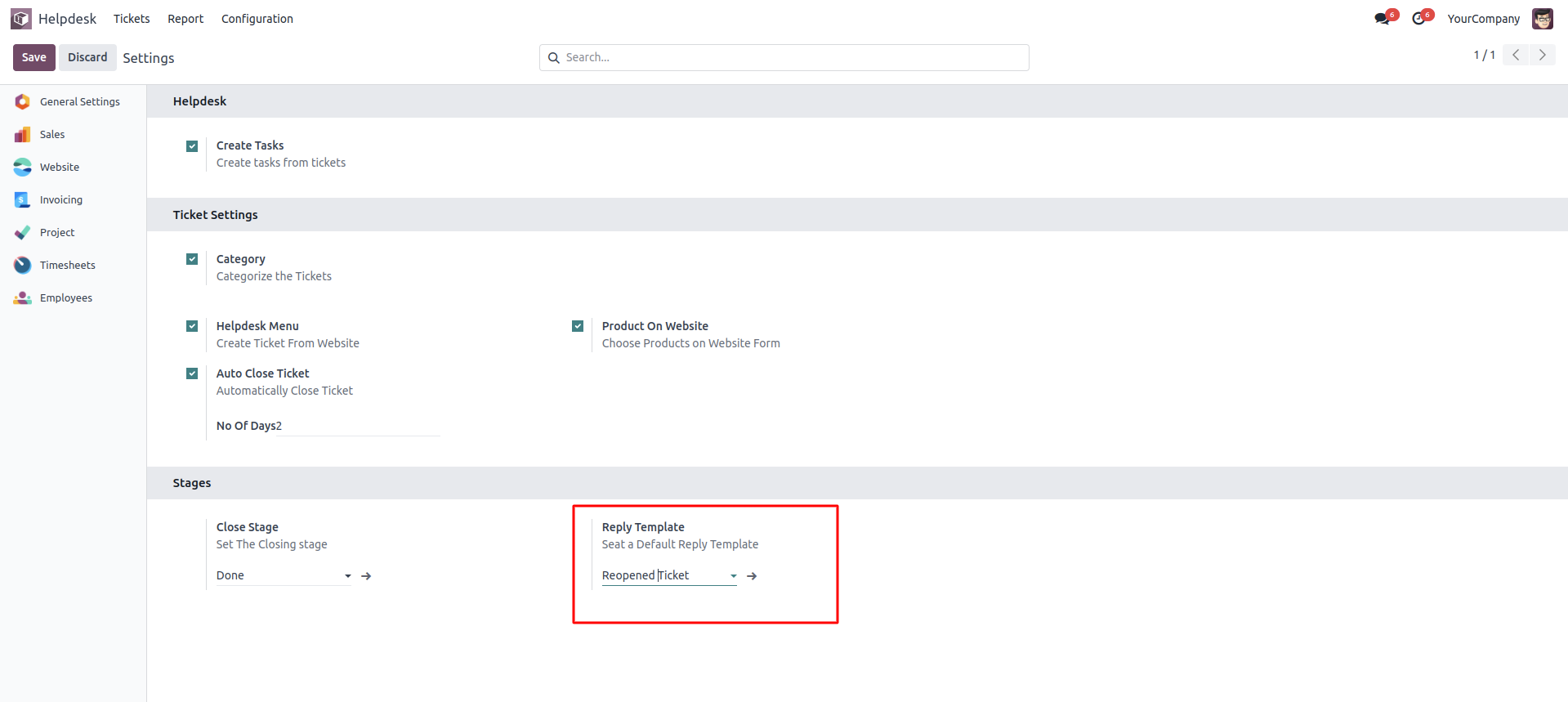1568x702 pixels.
Task: Uncheck the Auto Close Ticket option
Action: click(192, 373)
